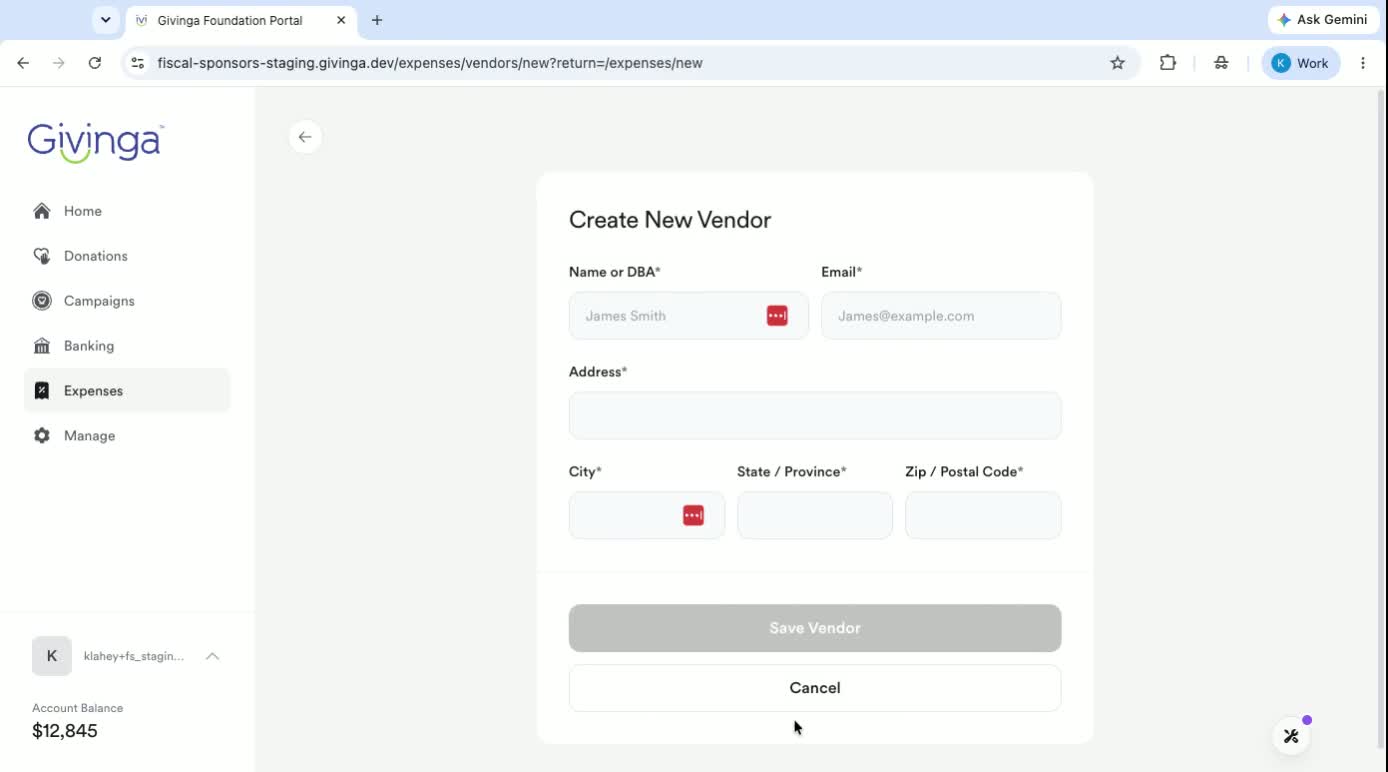Open the tools widget at bottom right
The image size is (1388, 772).
tap(1291, 736)
